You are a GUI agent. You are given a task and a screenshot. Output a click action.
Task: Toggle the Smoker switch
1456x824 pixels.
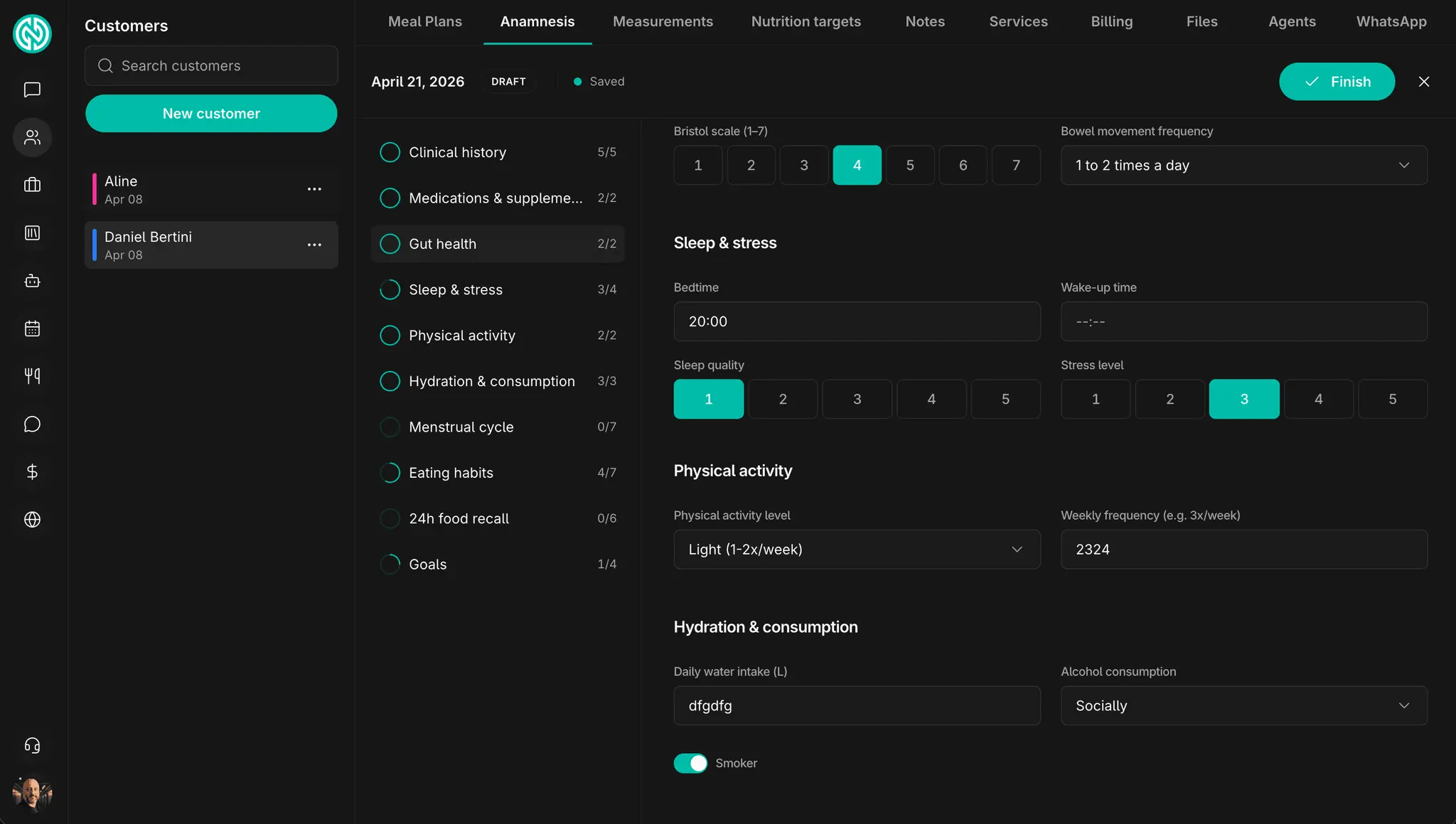tap(690, 763)
